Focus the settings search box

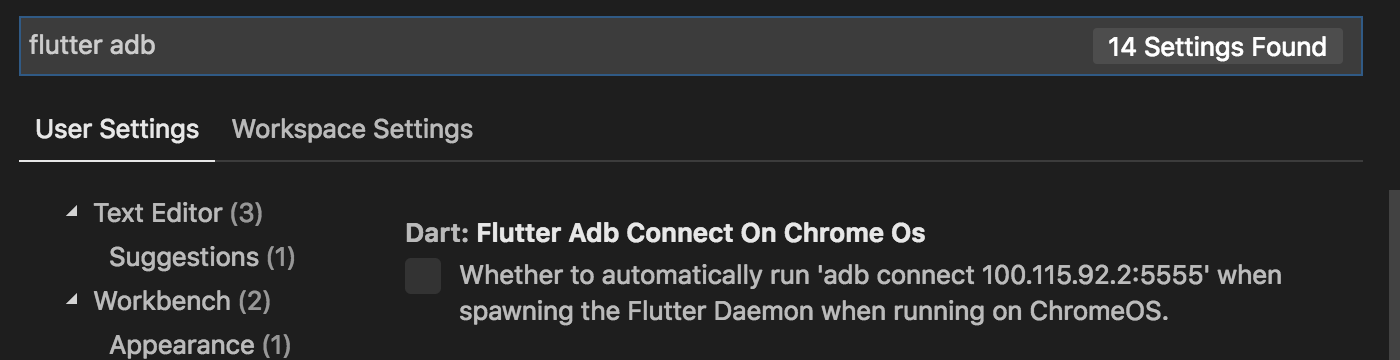pos(690,46)
